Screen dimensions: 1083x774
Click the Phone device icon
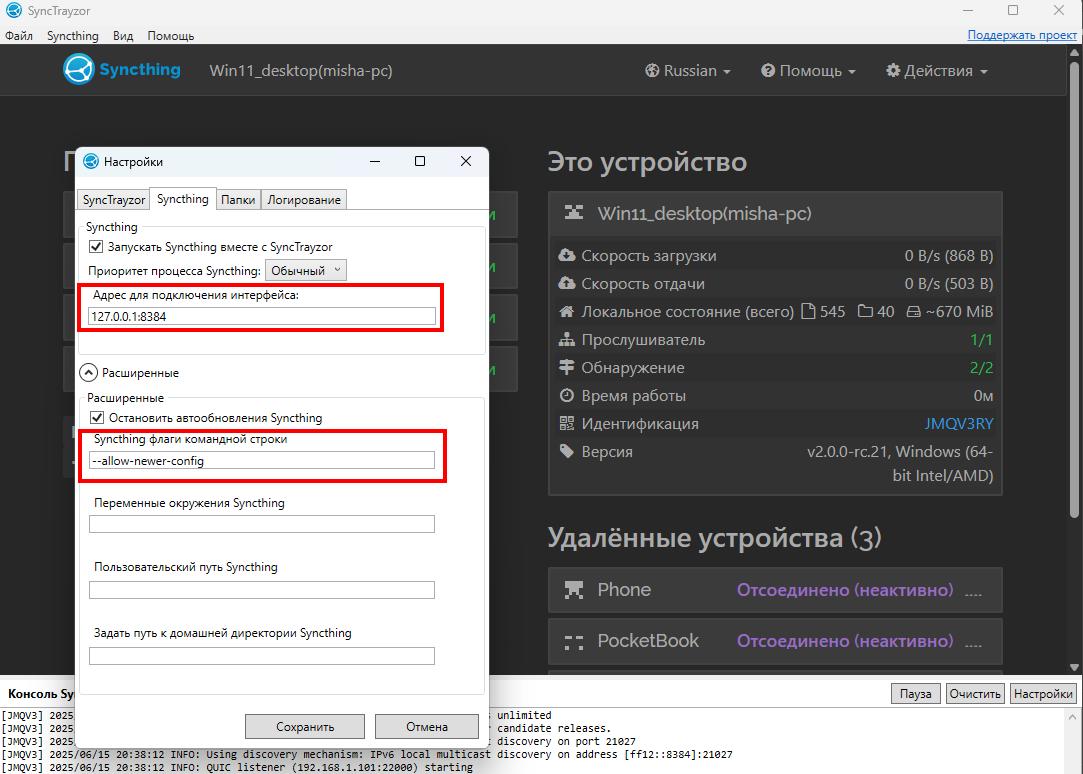click(574, 590)
